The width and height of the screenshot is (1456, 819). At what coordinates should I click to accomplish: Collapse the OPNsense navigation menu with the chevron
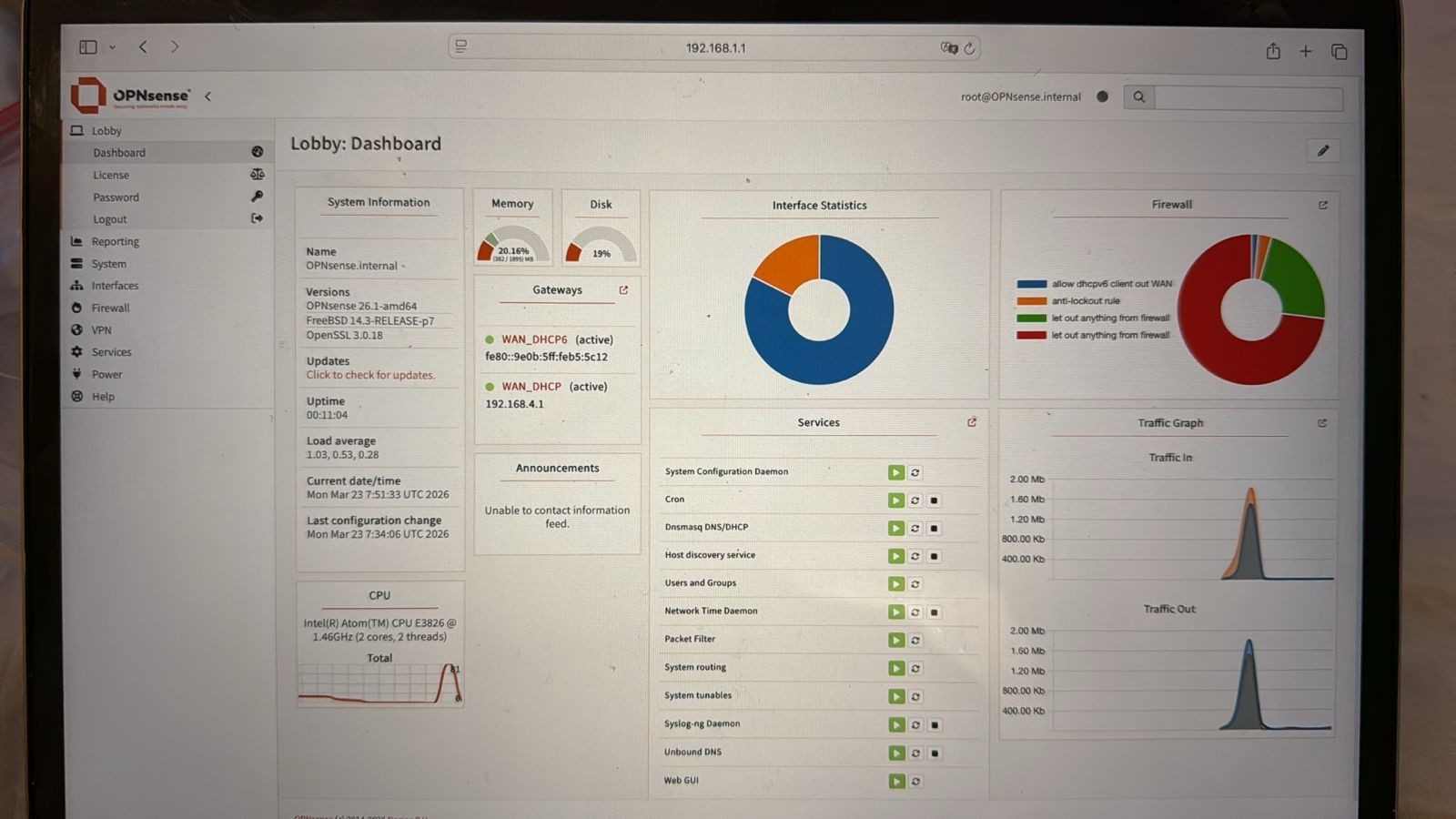point(207,96)
